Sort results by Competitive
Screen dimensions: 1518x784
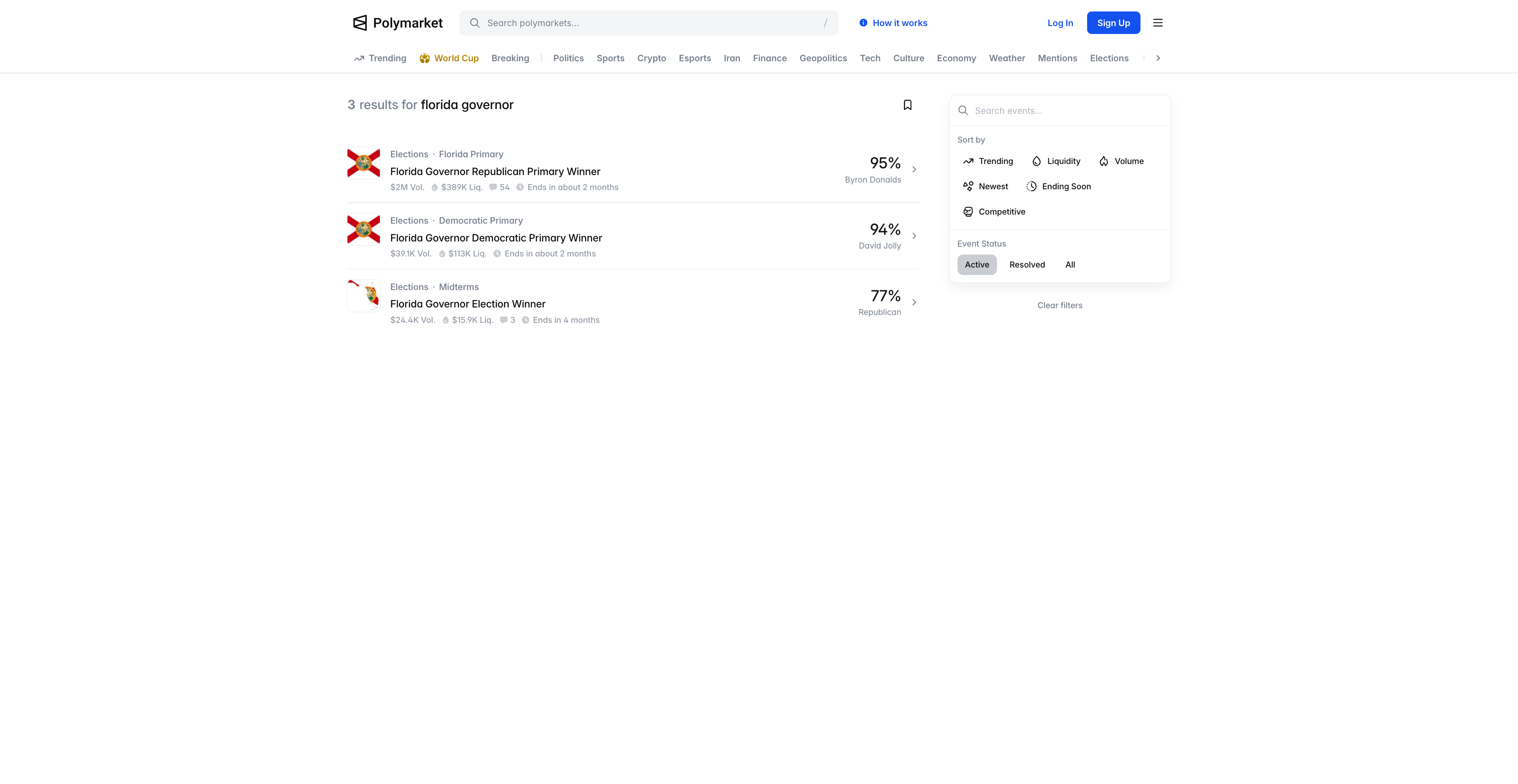994,212
